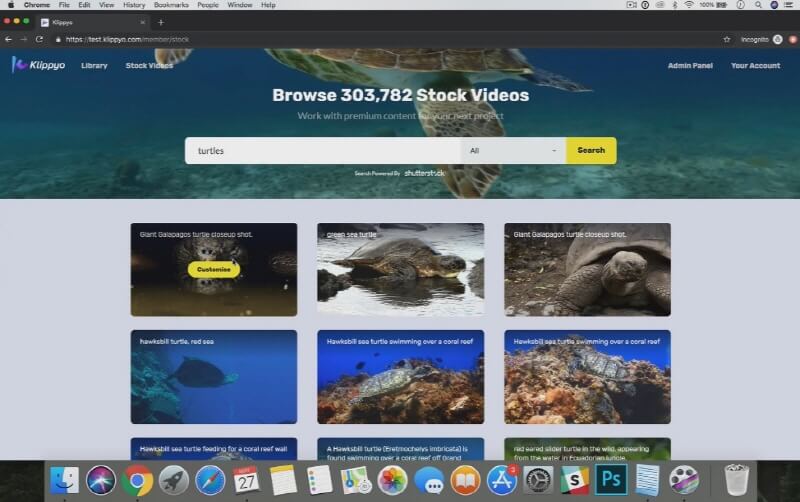
Task: Open the Chrome menu
Action: tap(37, 5)
